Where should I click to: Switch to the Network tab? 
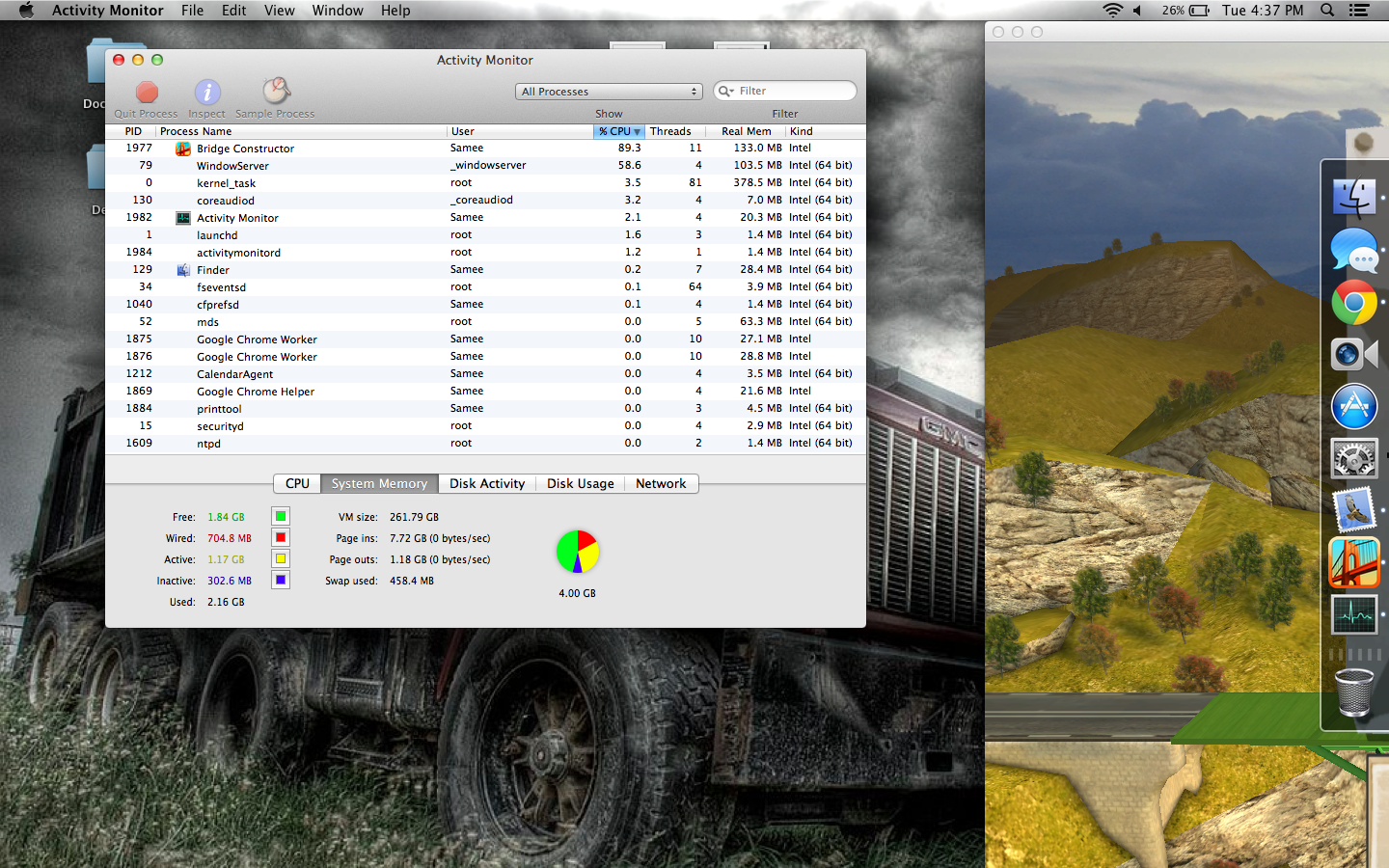click(661, 483)
